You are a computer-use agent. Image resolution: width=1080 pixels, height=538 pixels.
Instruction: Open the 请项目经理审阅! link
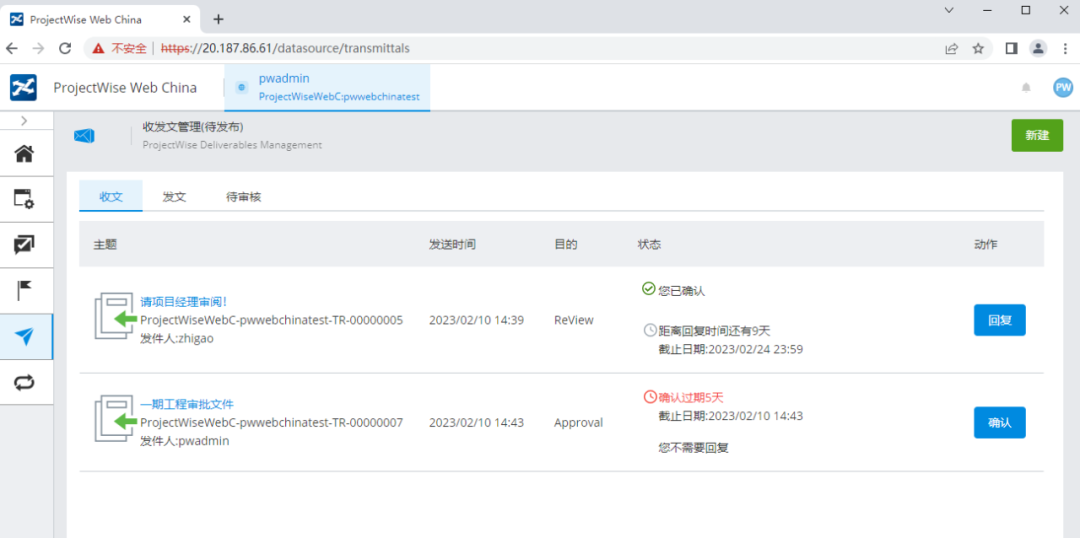[x=183, y=302]
